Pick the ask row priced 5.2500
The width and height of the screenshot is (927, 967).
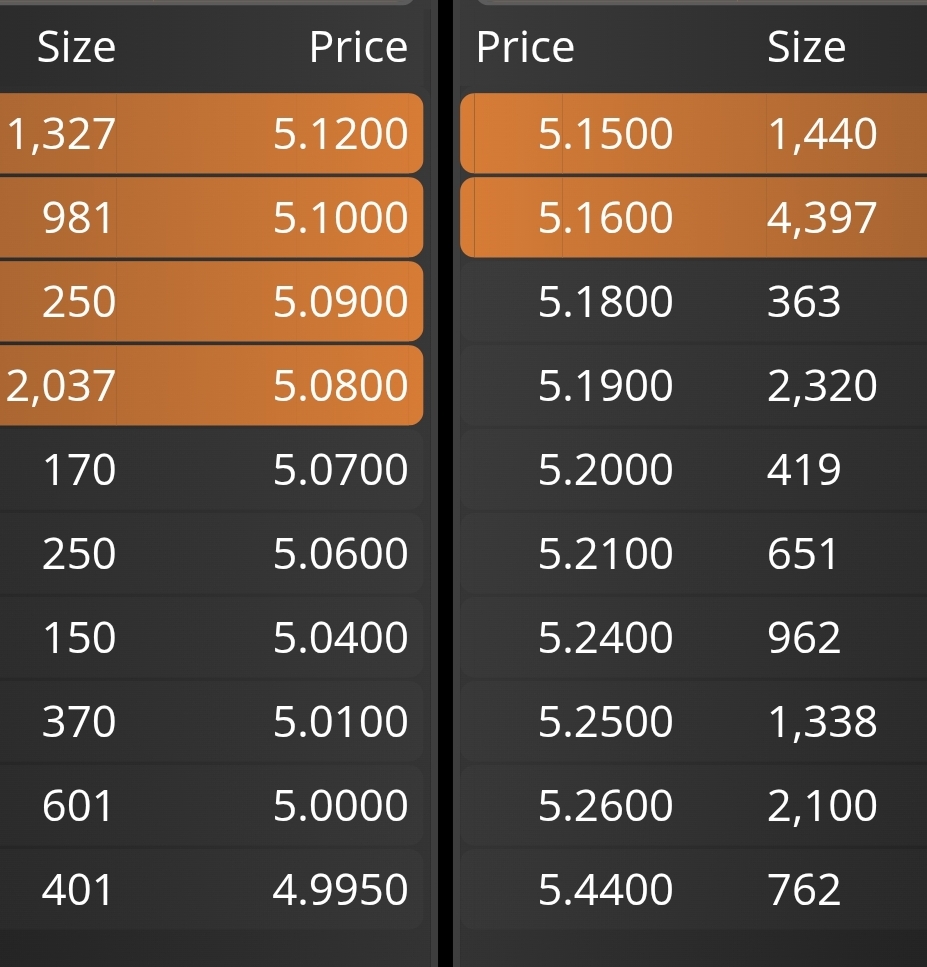[694, 721]
